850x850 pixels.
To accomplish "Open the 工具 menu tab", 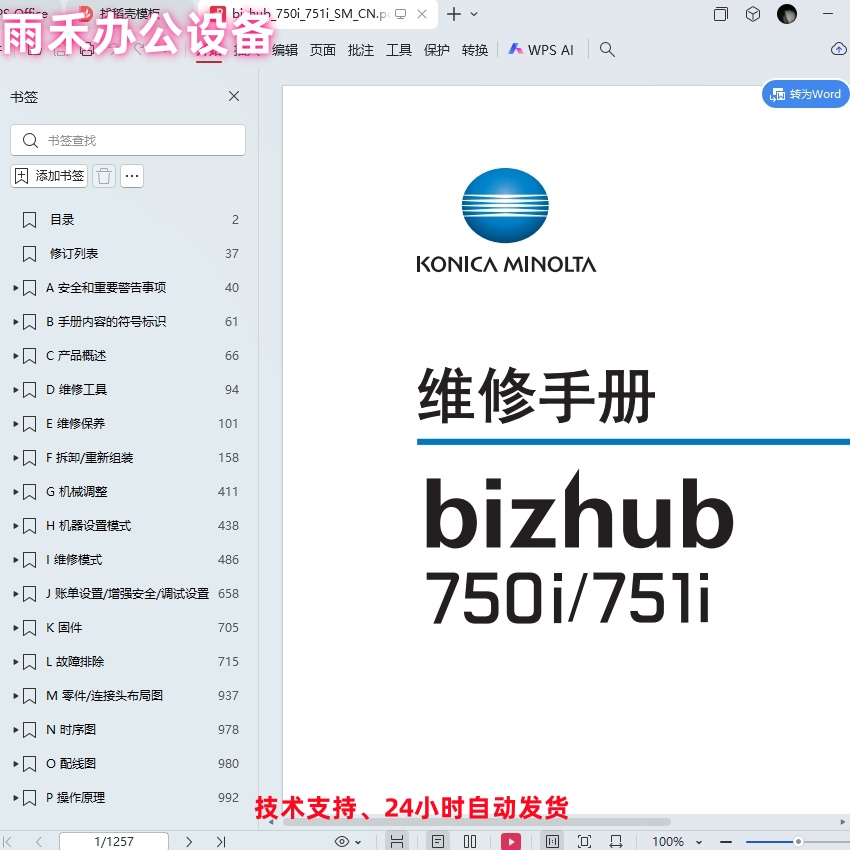I will pos(398,50).
